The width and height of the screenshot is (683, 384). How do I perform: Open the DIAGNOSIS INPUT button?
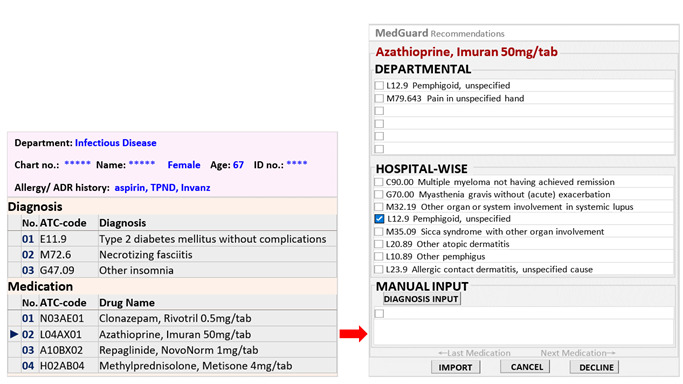point(421,299)
